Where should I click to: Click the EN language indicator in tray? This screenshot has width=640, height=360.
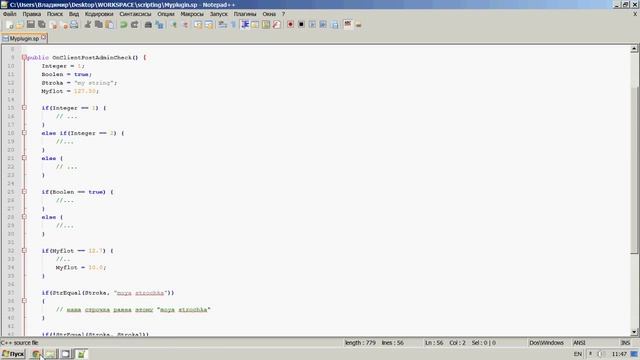tap(578, 354)
